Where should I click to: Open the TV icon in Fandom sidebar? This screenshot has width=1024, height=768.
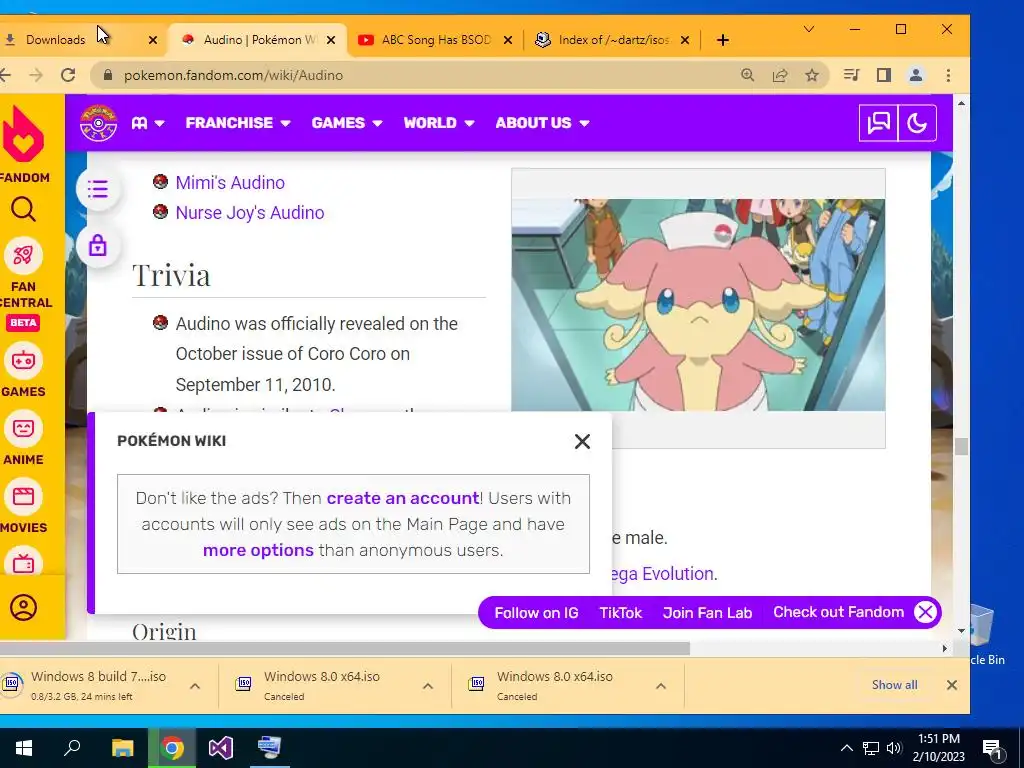[x=23, y=562]
